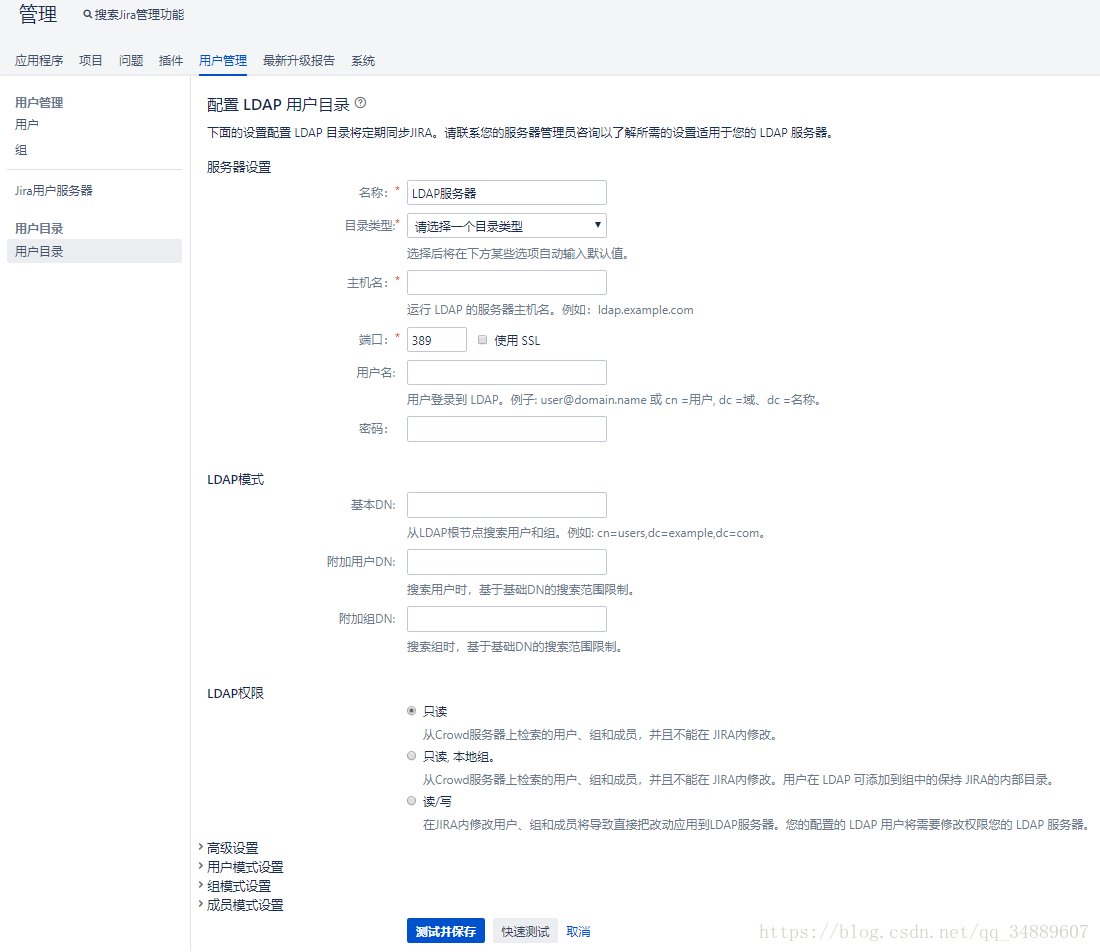
Task: Click the 基本DN input field
Action: (x=507, y=504)
